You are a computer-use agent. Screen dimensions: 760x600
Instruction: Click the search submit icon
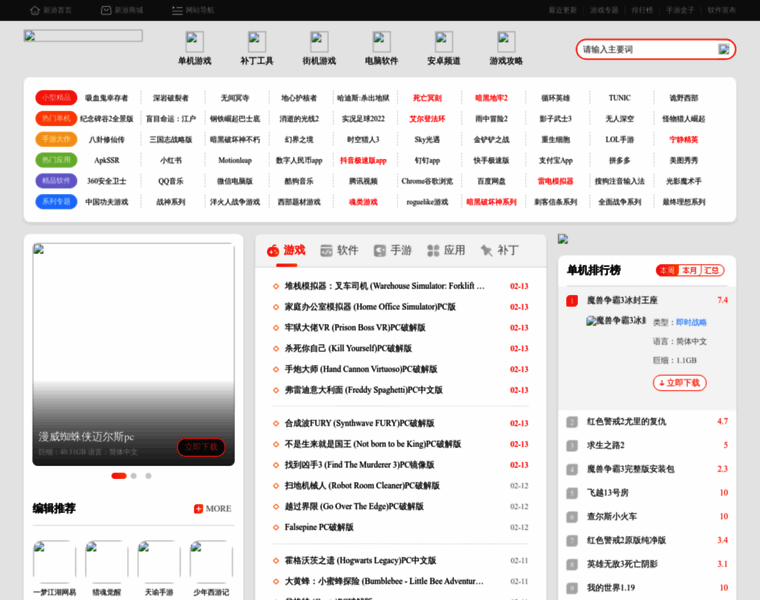724,49
